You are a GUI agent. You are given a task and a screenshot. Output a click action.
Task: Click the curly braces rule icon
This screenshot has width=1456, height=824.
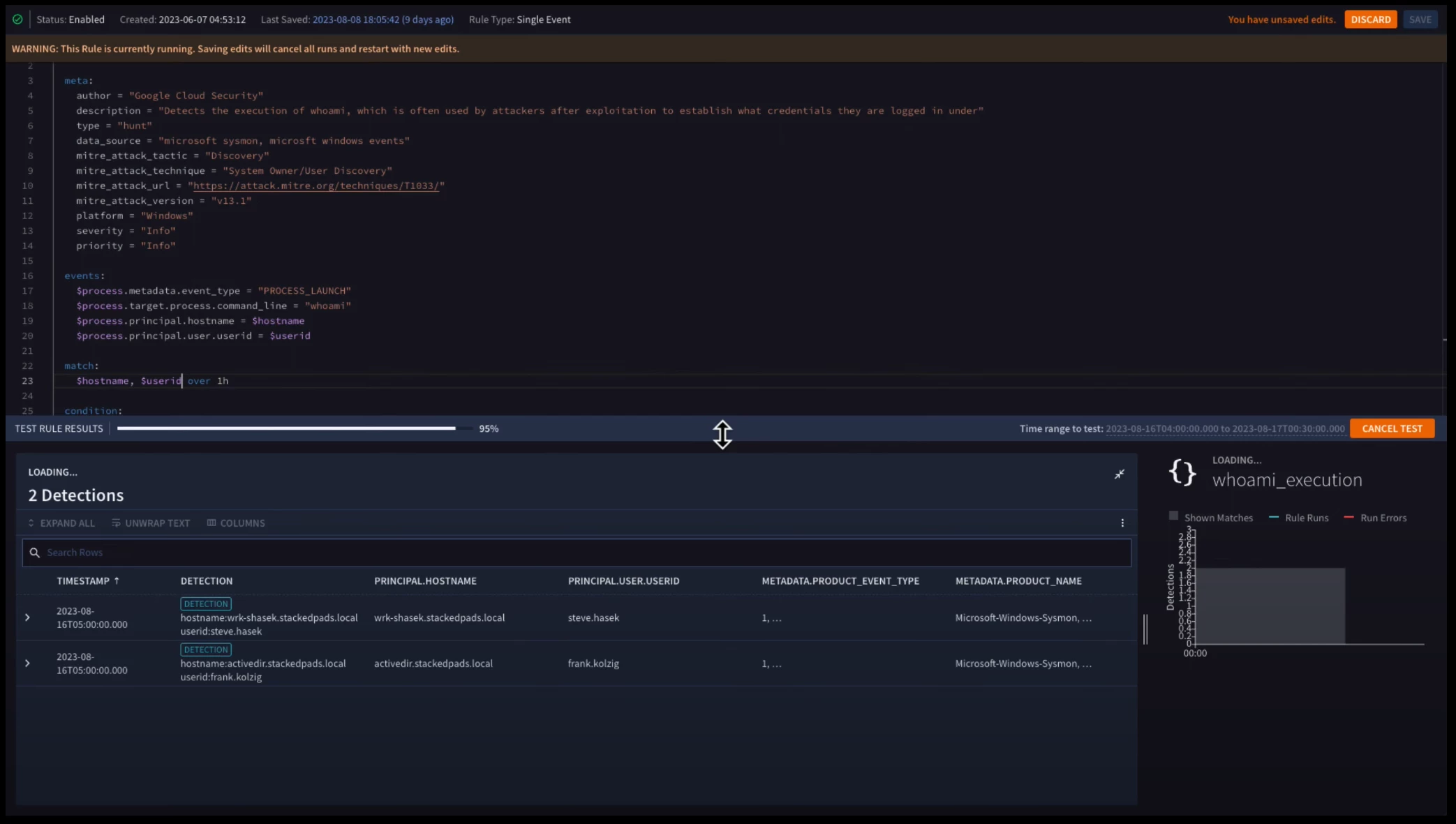(1182, 472)
